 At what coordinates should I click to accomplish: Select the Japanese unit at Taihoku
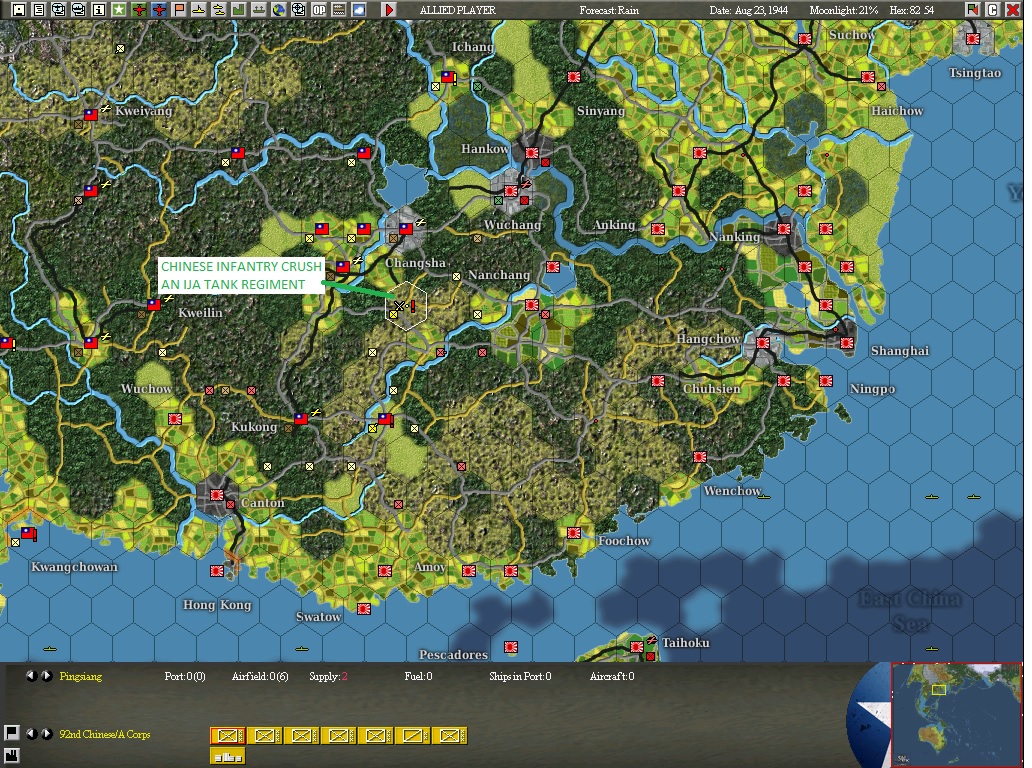tap(636, 647)
